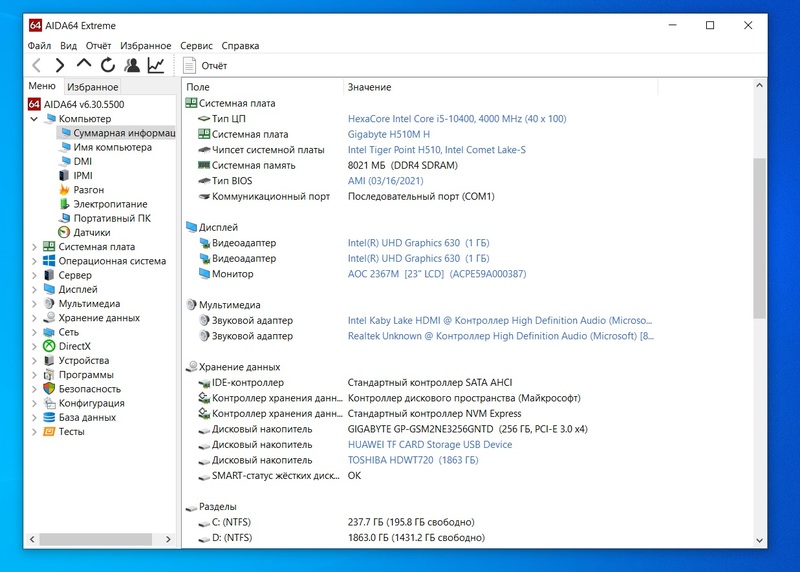Open the HexaCore Intel Core i5-10400 link

457,118
